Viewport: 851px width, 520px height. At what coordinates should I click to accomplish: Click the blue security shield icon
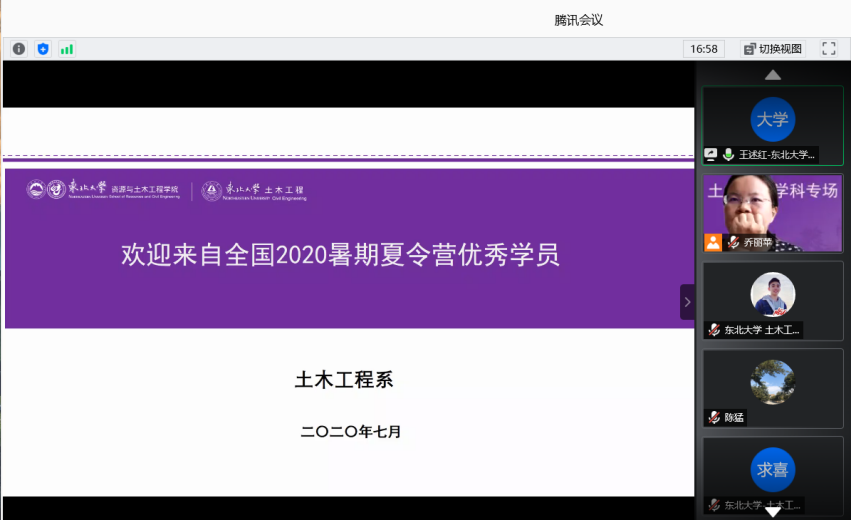point(43,49)
